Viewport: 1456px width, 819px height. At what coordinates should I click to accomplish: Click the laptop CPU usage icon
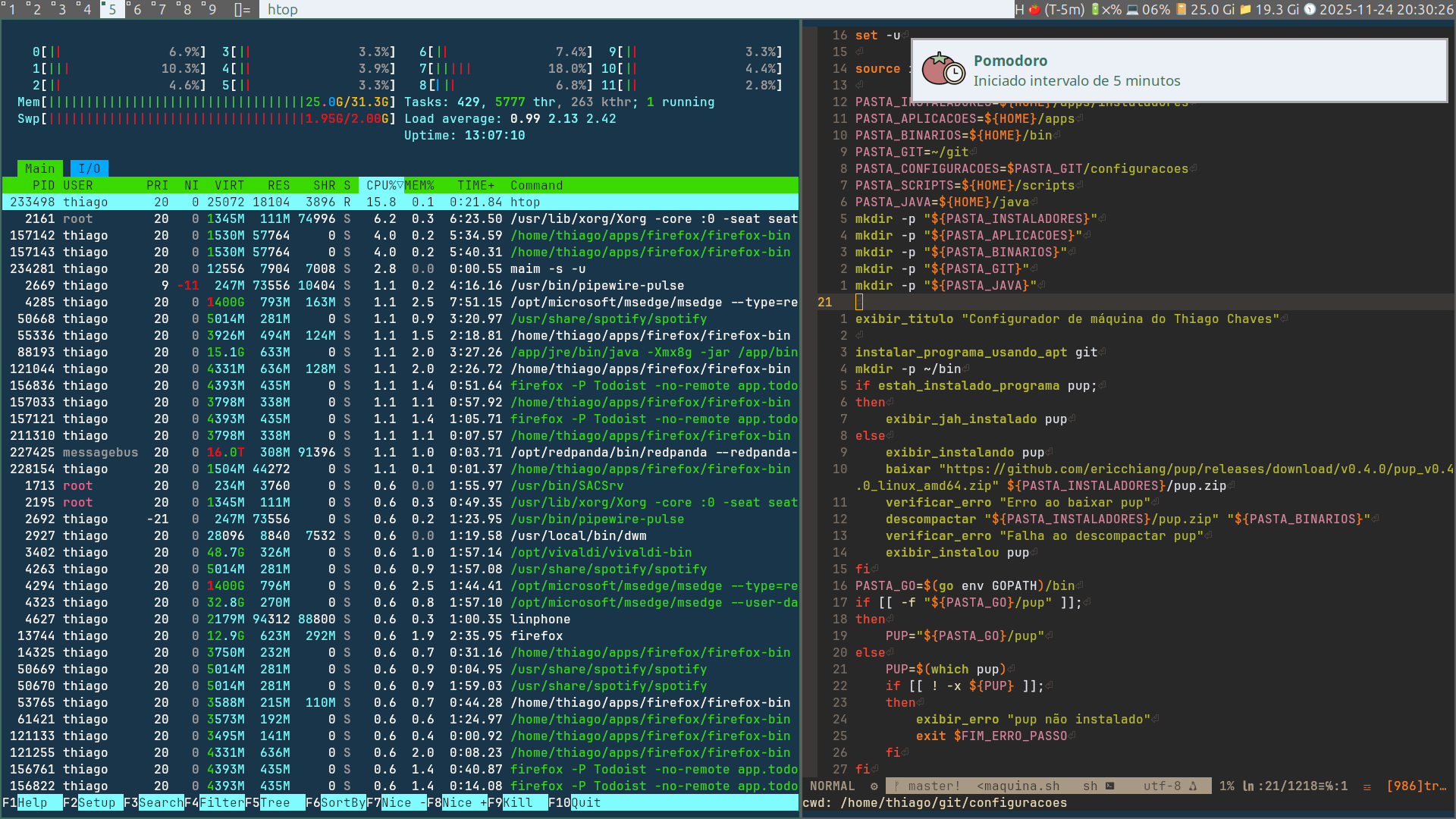pos(1132,9)
